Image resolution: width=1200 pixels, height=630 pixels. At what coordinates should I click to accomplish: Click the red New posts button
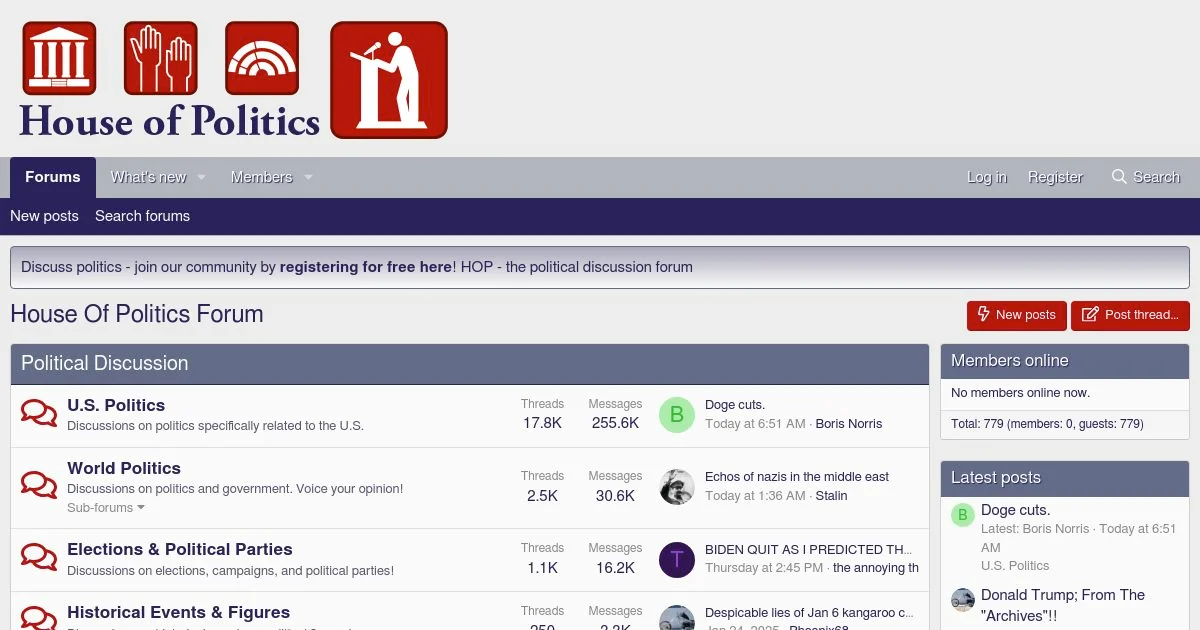[x=1016, y=315]
